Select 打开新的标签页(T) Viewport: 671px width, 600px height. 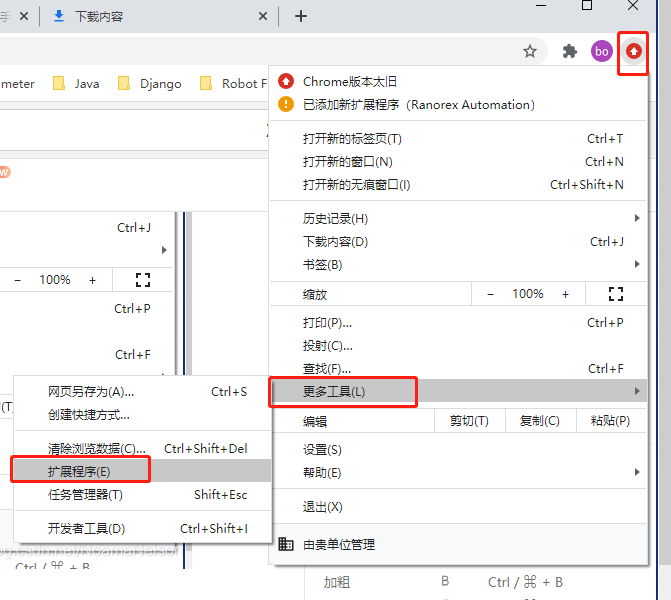tap(458, 139)
